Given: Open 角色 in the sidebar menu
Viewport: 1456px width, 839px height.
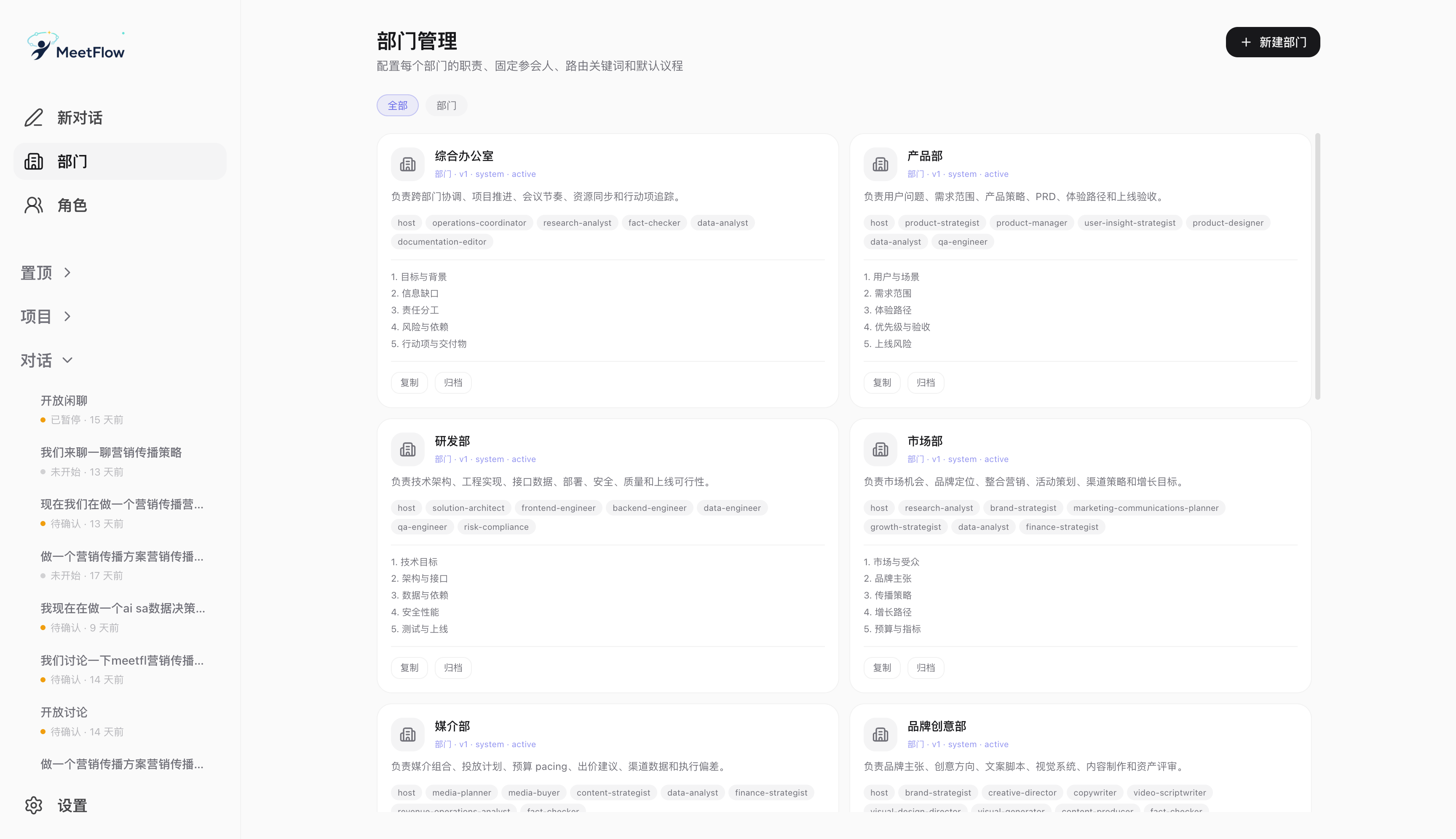Looking at the screenshot, I should pyautogui.click(x=120, y=205).
